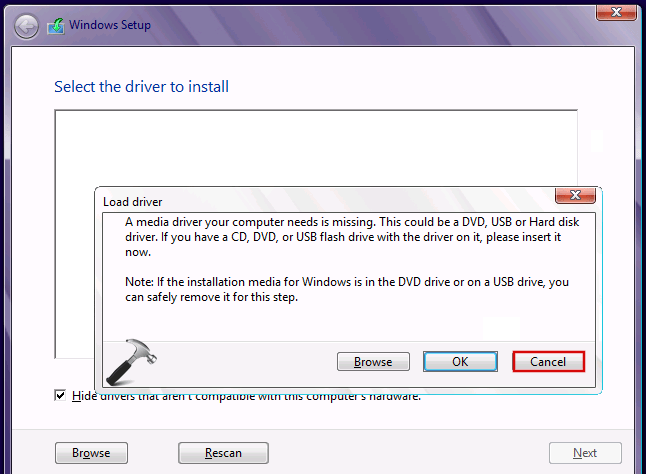Close the Load driver dialog

click(x=575, y=195)
